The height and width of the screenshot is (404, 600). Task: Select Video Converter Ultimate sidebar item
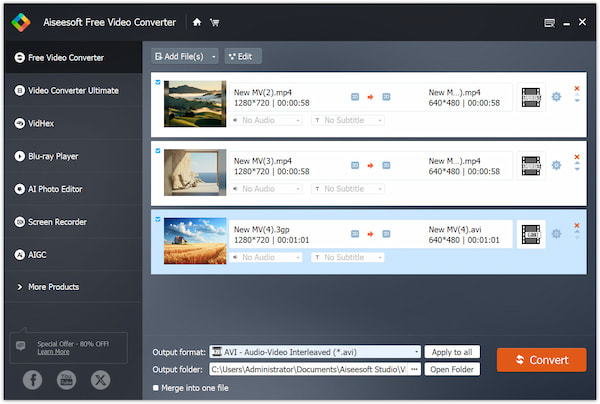click(73, 91)
